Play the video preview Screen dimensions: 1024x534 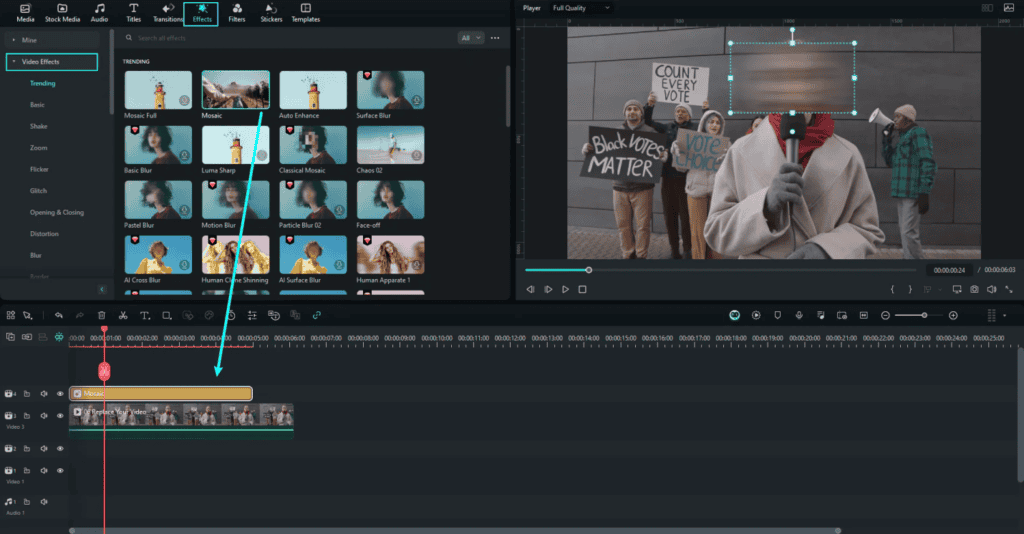point(566,289)
